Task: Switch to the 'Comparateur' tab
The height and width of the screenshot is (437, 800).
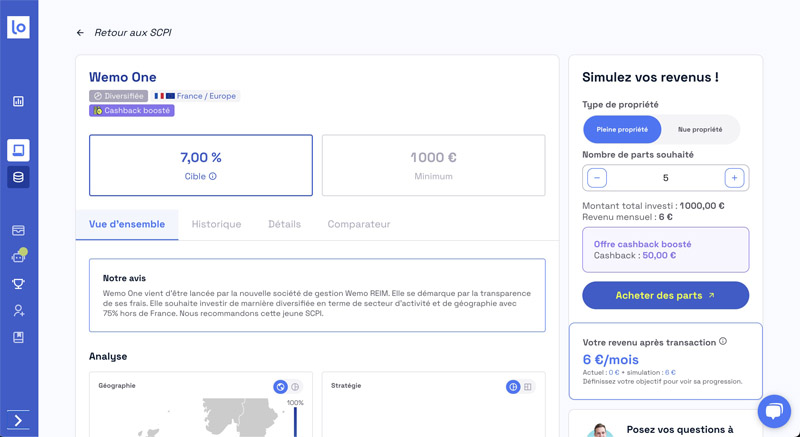Action: point(359,224)
